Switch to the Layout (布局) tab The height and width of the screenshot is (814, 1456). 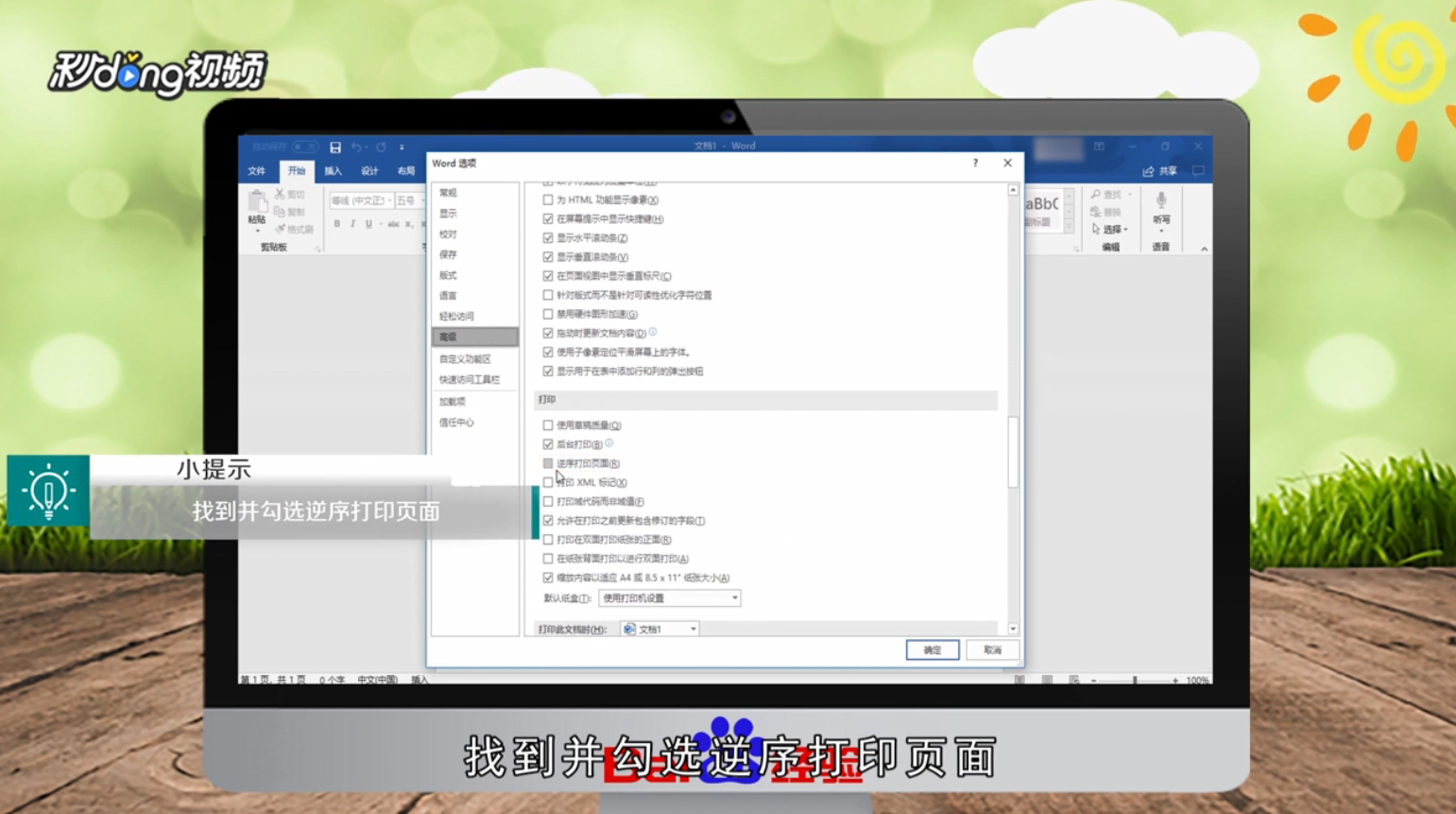(x=406, y=171)
